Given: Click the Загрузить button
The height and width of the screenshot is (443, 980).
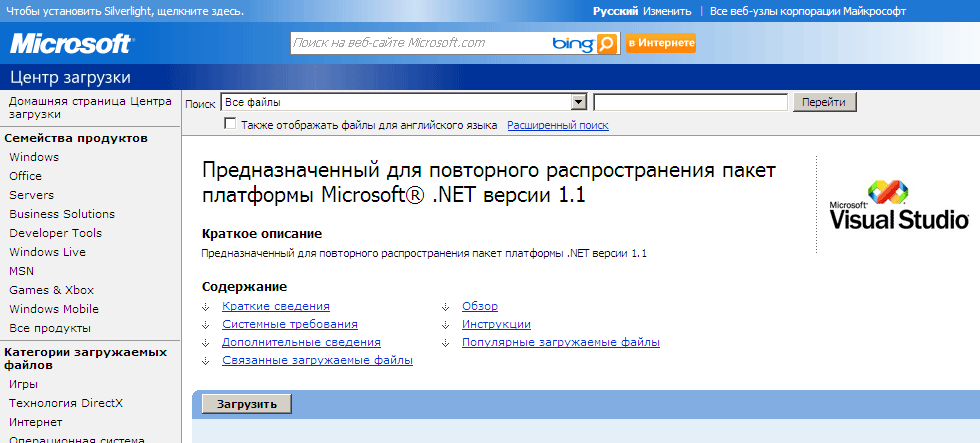Looking at the screenshot, I should coord(247,404).
